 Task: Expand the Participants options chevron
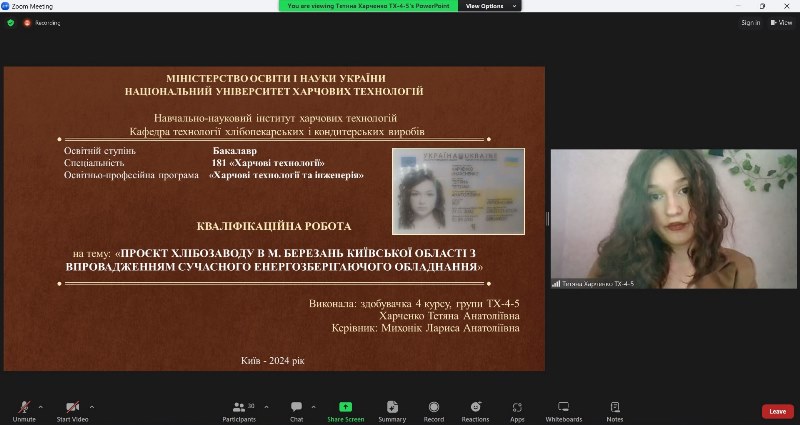point(266,407)
